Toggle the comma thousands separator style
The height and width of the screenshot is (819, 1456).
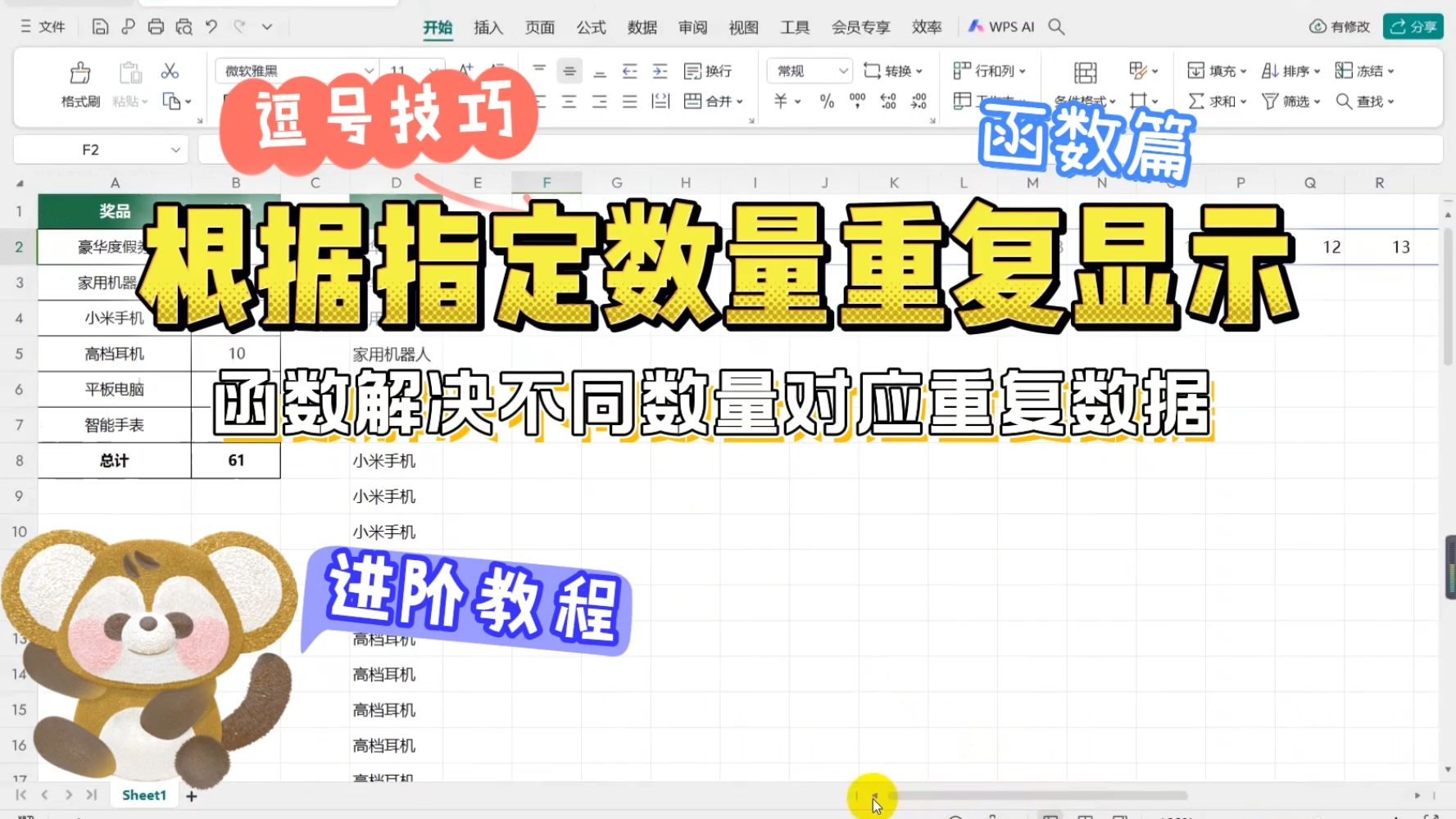click(x=857, y=102)
